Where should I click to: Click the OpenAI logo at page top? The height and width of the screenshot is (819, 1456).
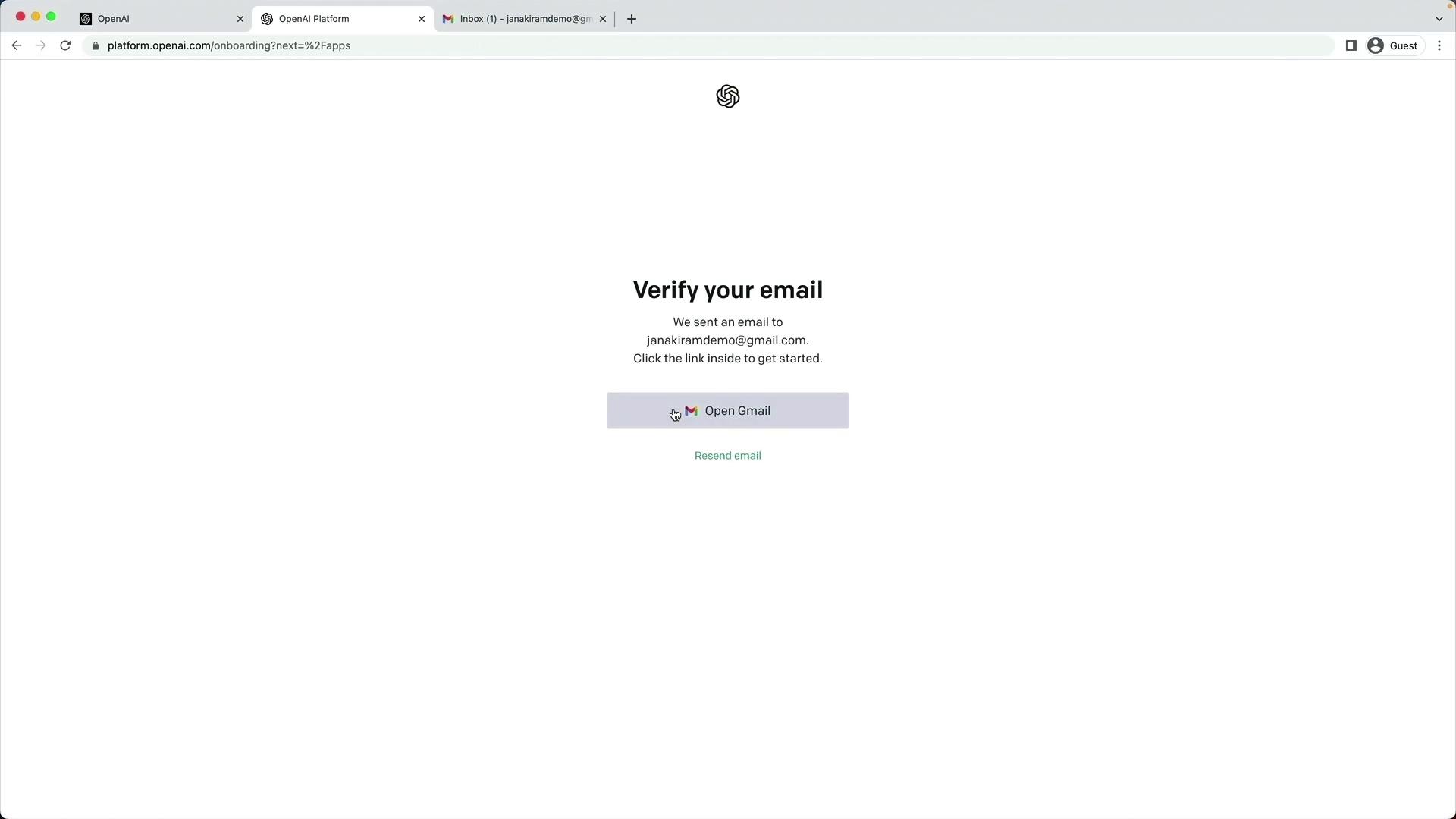pos(727,96)
